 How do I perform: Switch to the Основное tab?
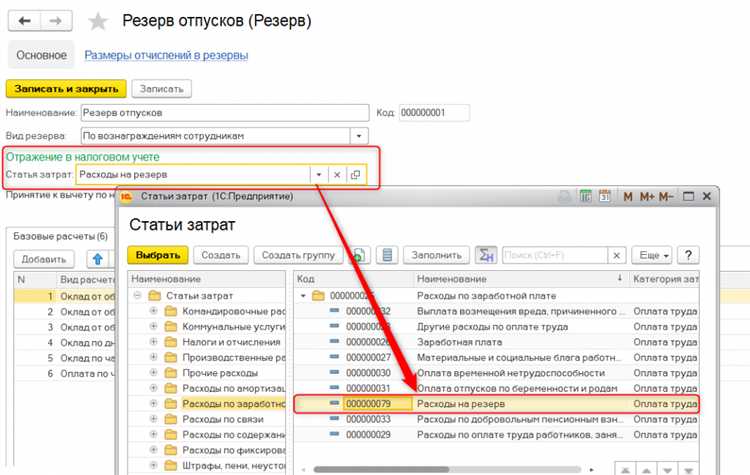(42, 55)
